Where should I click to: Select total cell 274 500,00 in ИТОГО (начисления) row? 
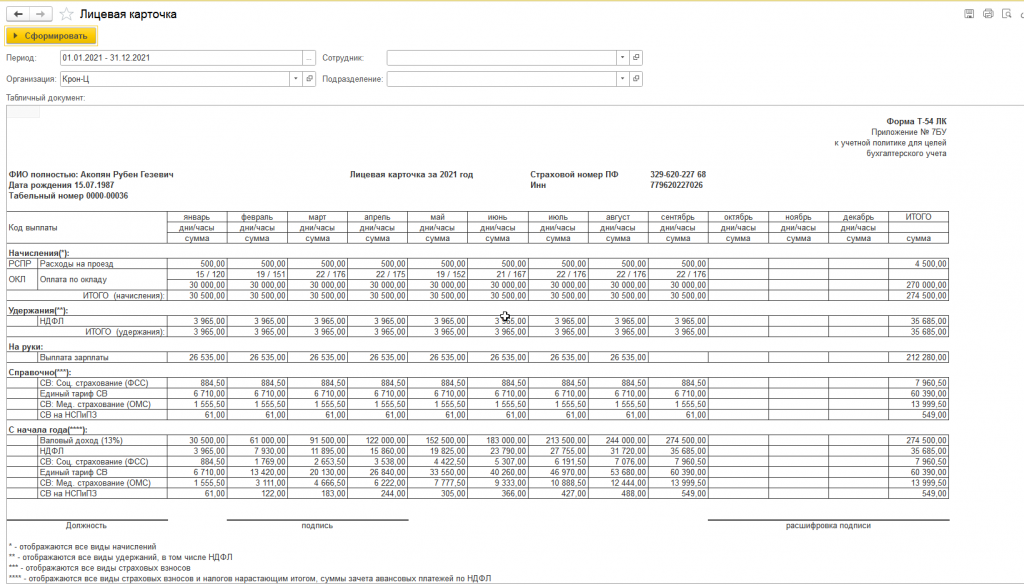pyautogui.click(x=918, y=296)
